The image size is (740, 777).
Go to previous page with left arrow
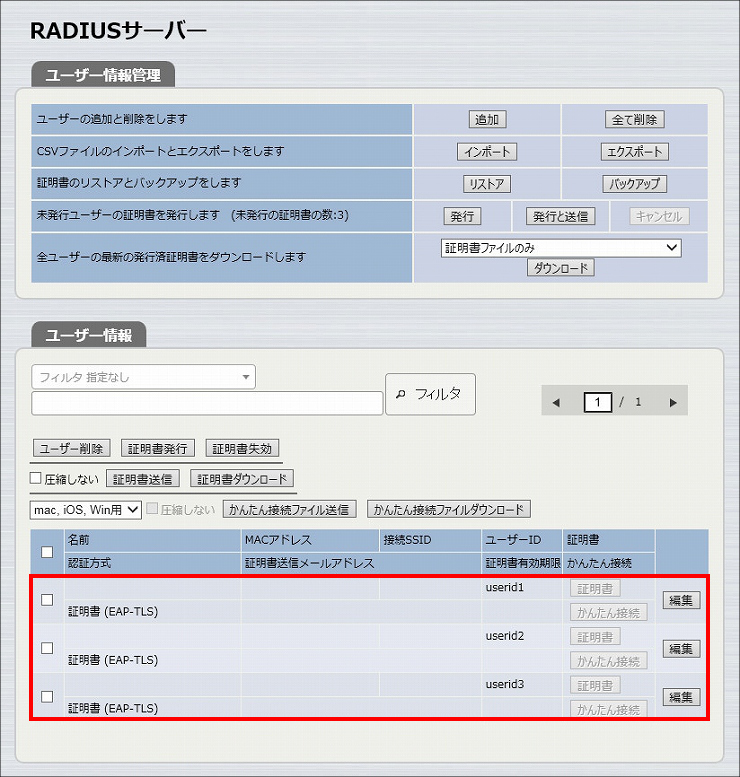(x=556, y=402)
